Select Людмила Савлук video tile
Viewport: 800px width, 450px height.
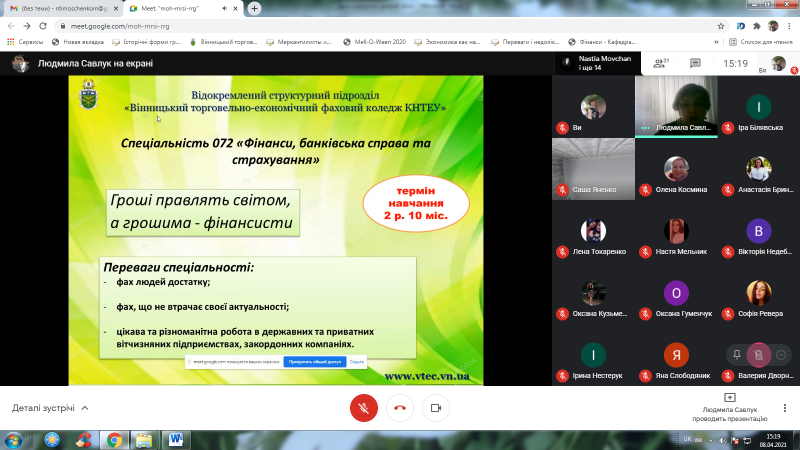[x=676, y=107]
